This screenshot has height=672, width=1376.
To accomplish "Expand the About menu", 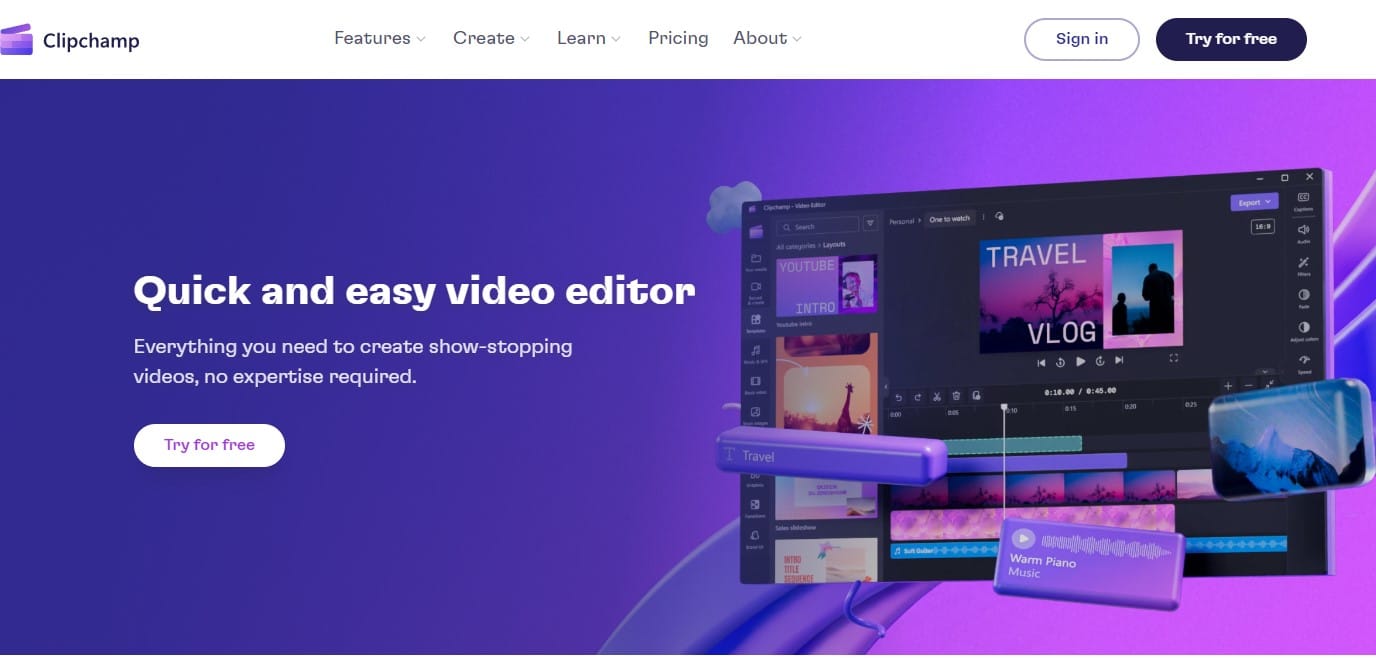I will [x=767, y=38].
